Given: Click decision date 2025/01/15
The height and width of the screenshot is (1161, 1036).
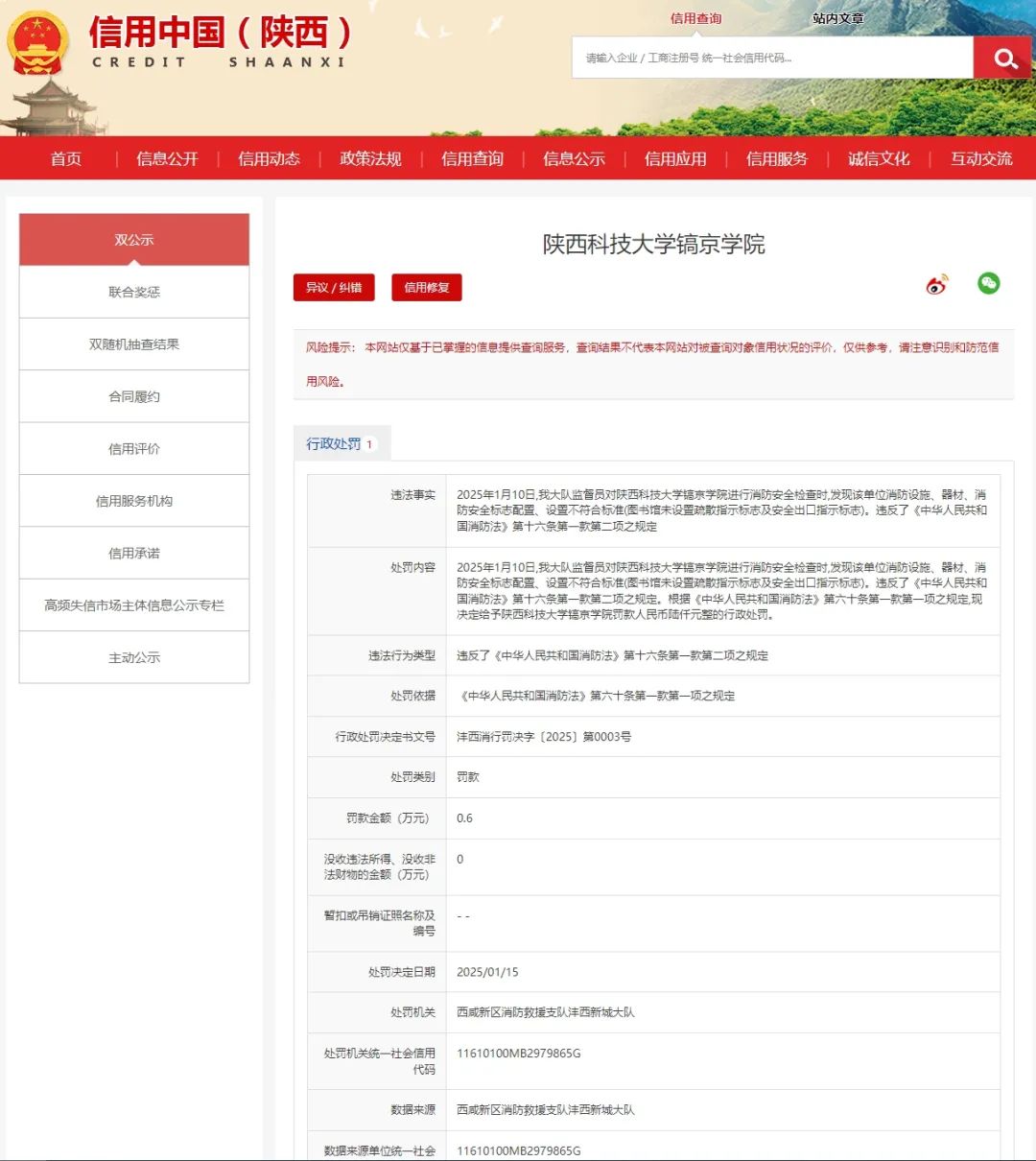Looking at the screenshot, I should pos(487,972).
